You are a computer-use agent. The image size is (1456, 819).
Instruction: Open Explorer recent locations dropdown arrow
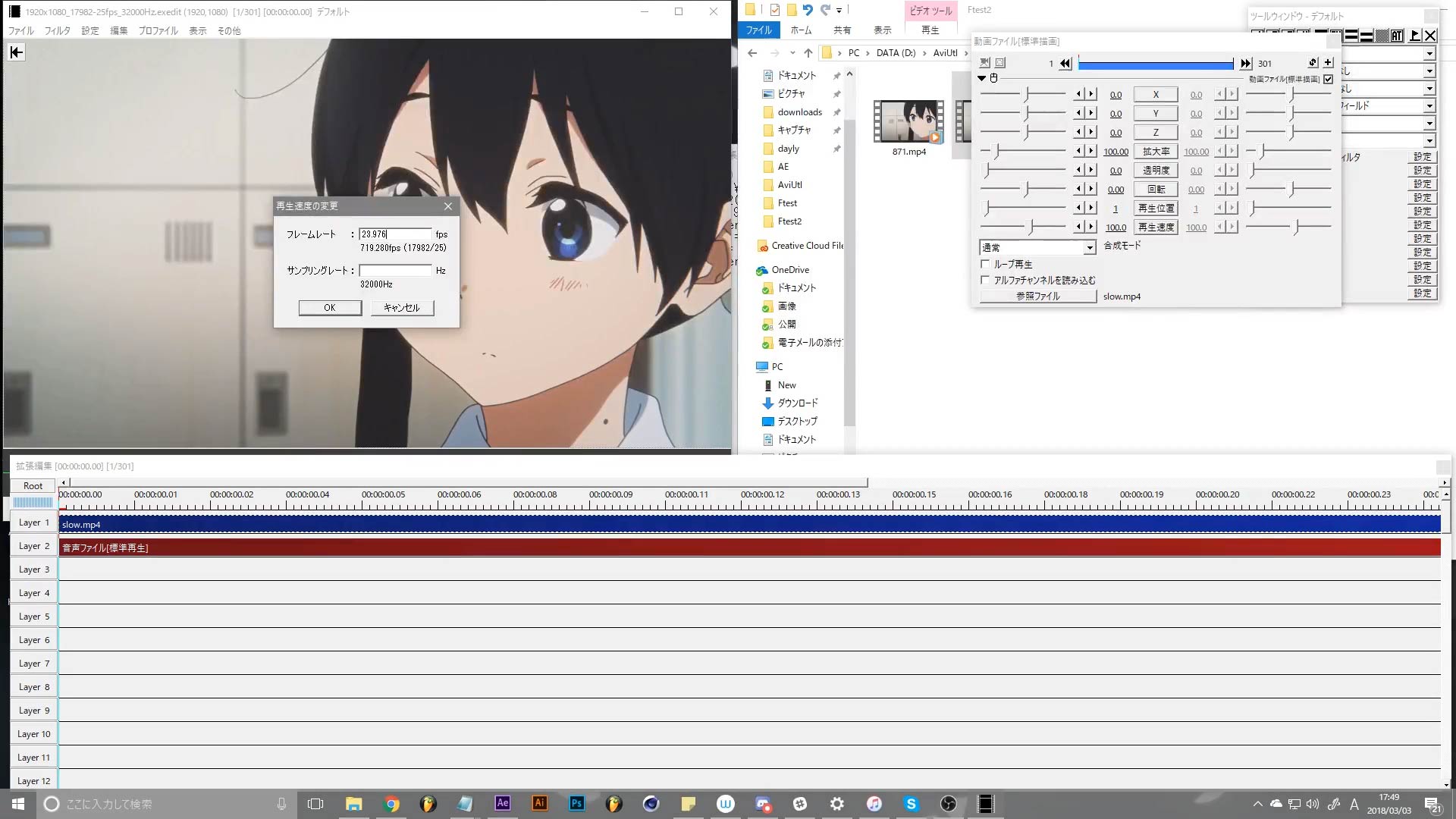click(x=792, y=53)
